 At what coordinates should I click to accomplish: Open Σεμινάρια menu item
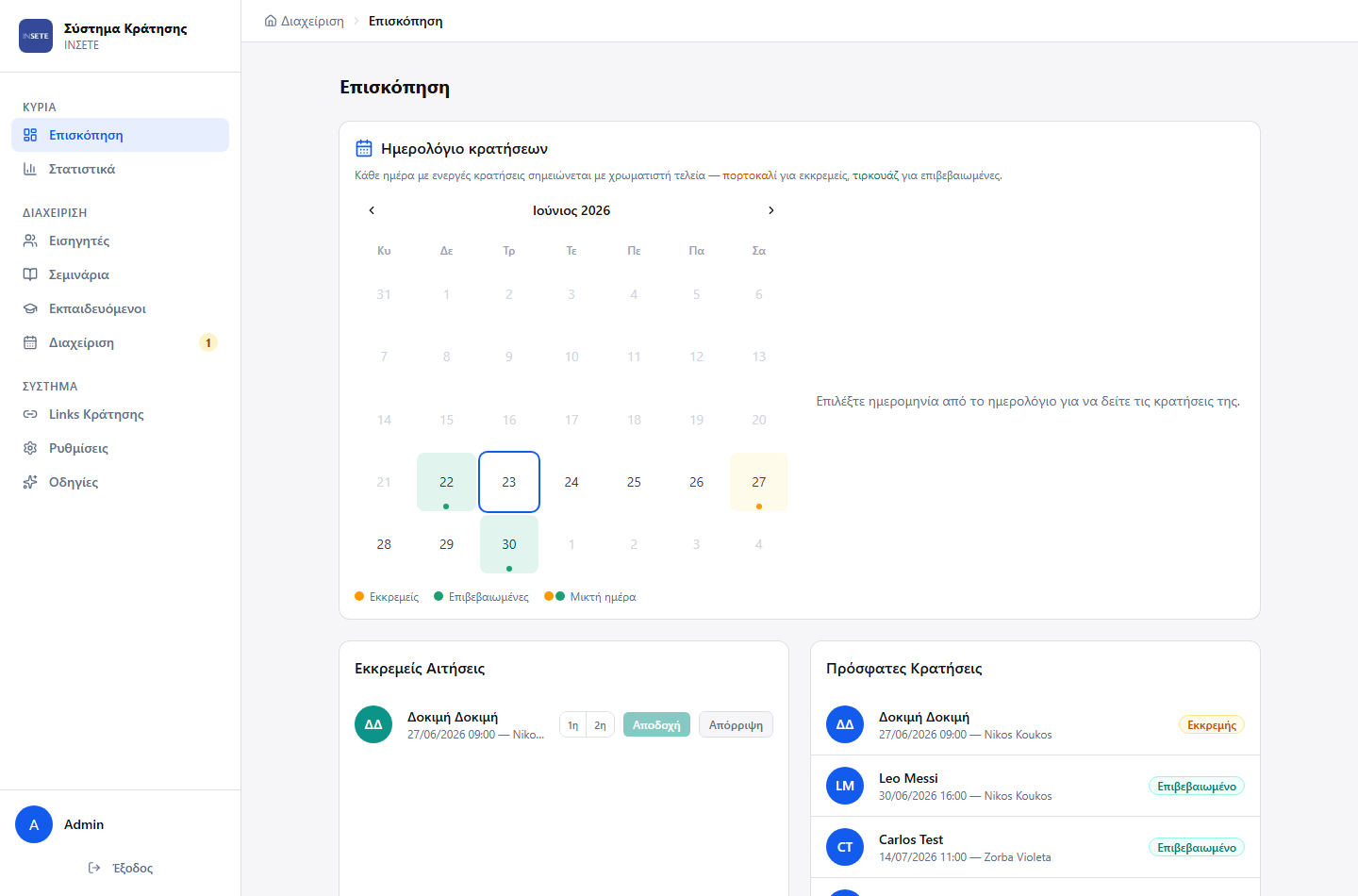[x=120, y=274]
